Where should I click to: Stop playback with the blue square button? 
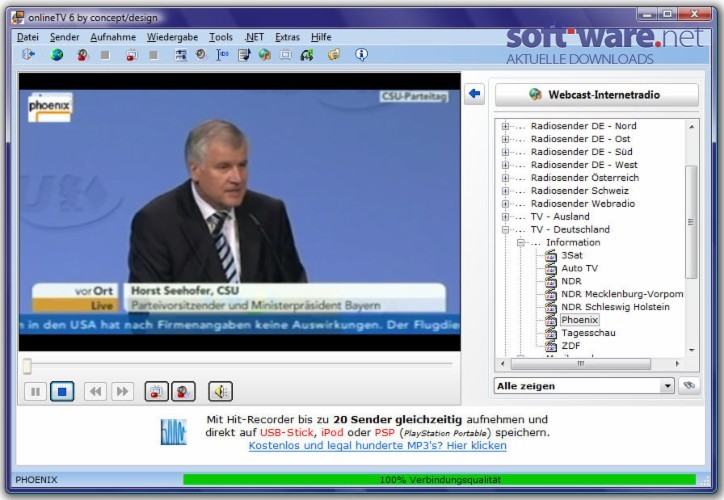point(62,392)
